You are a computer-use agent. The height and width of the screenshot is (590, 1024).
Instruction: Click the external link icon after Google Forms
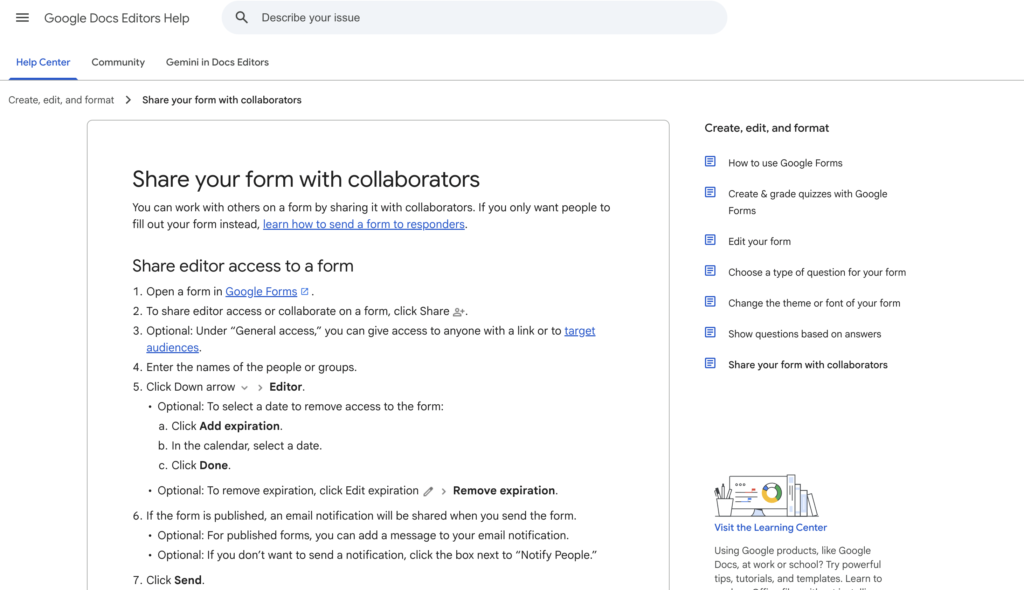pyautogui.click(x=304, y=291)
